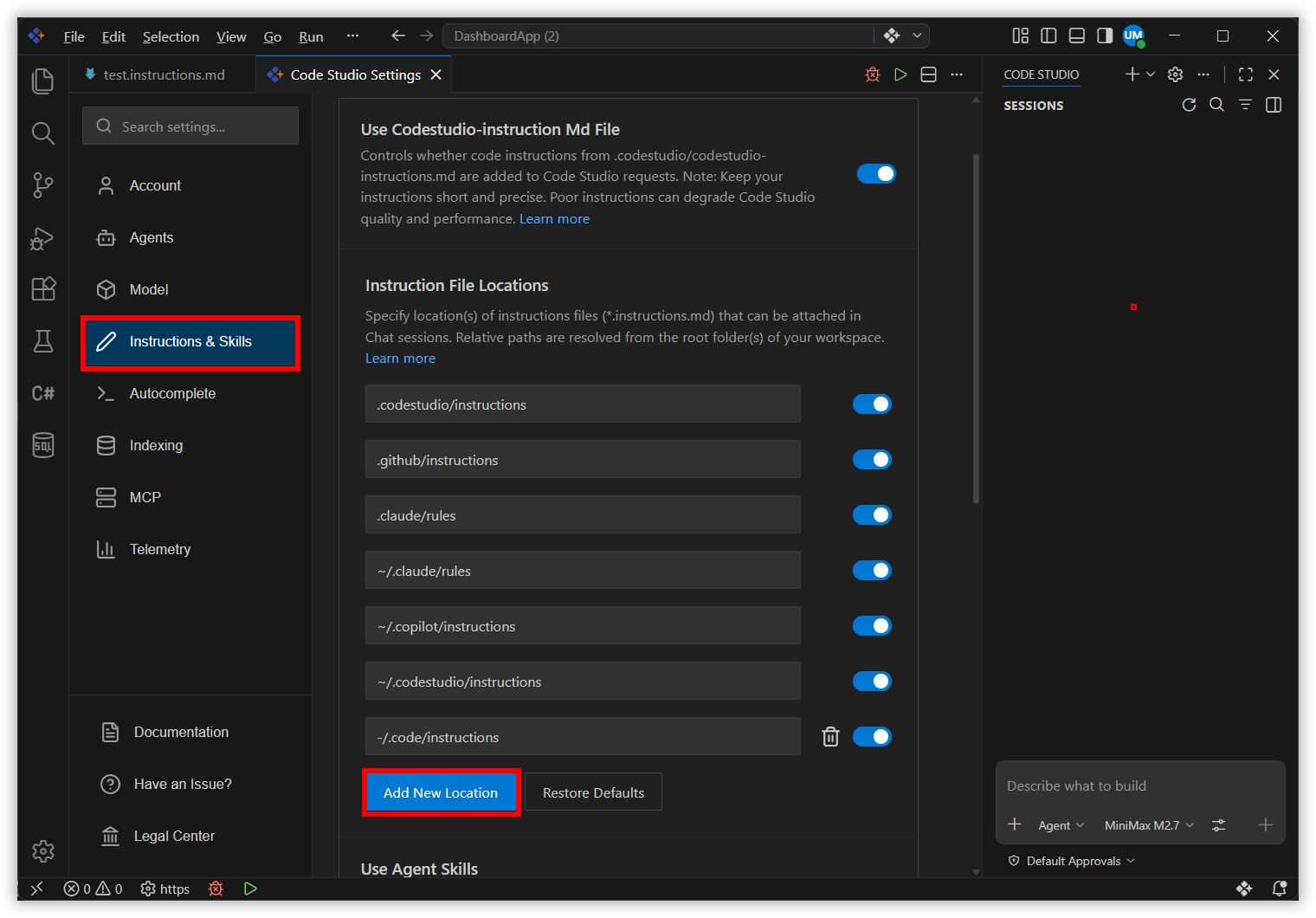The image size is (1316, 918).
Task: Expand the command center chevron dropdown
Action: pyautogui.click(x=917, y=36)
